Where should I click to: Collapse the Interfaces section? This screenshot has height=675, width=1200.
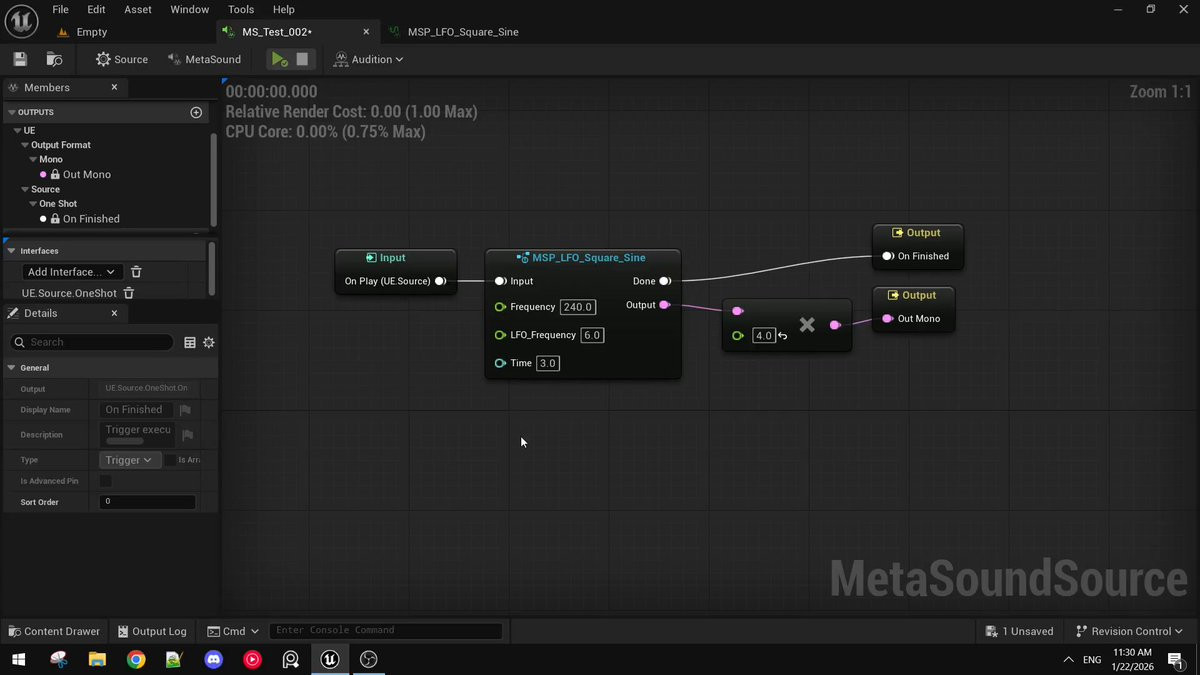tap(12, 251)
